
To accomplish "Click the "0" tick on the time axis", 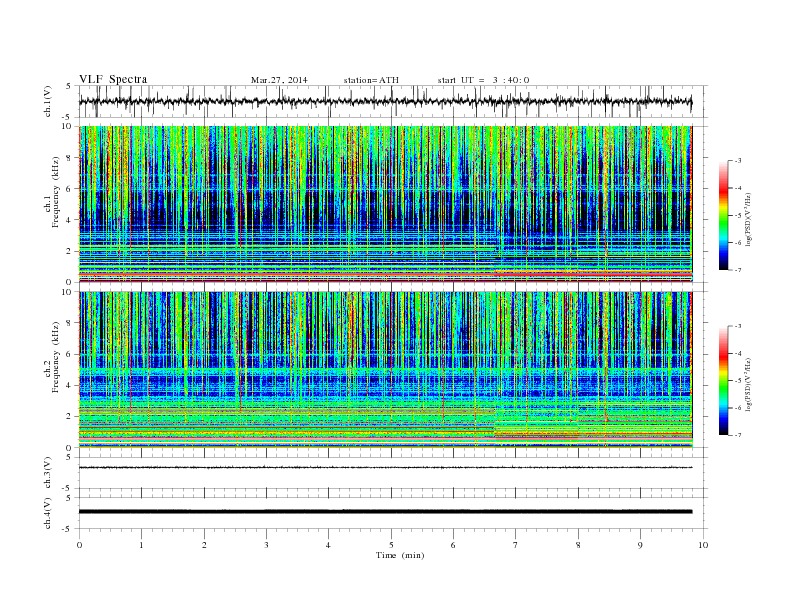I will 79,545.
